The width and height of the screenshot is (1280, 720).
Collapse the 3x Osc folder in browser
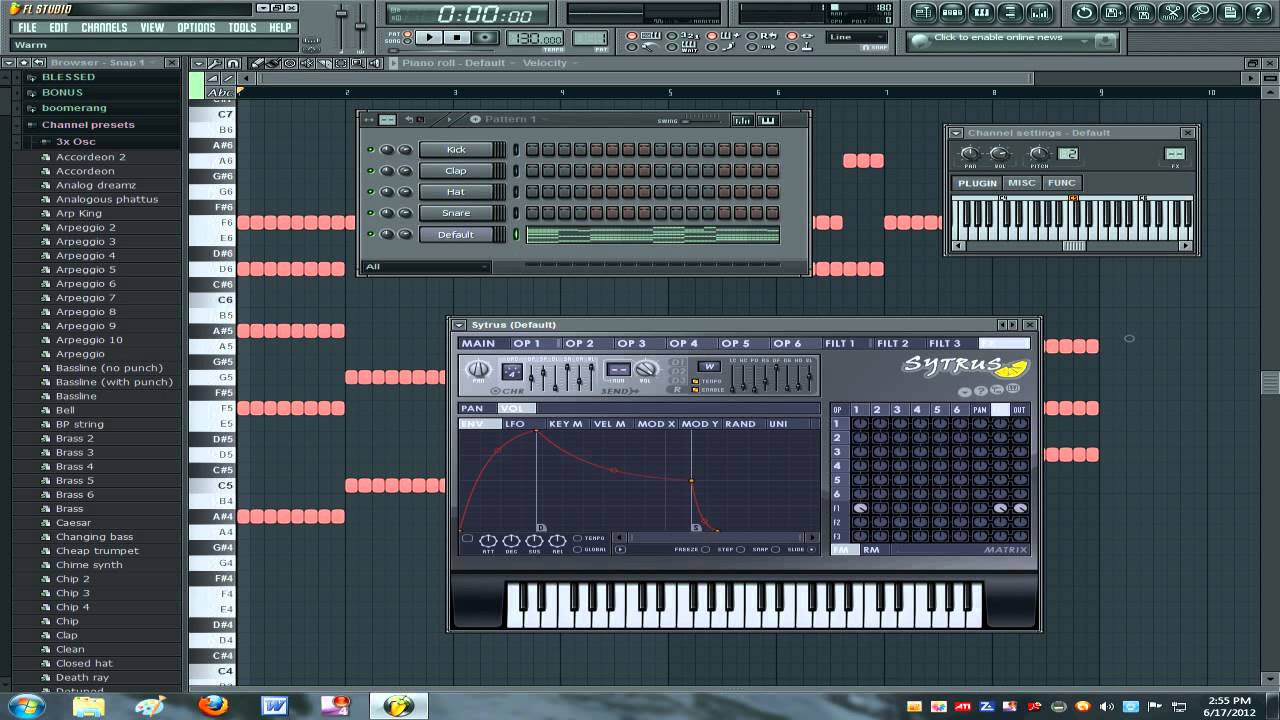pos(46,142)
